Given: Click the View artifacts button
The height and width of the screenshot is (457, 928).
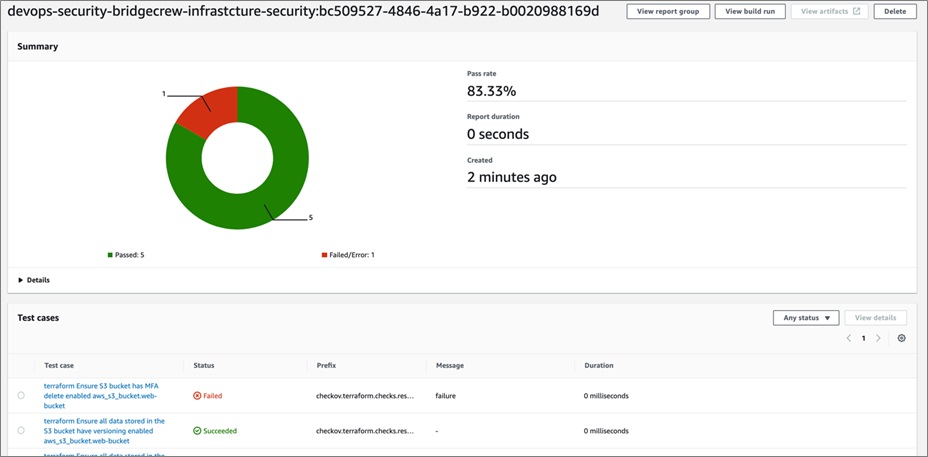Looking at the screenshot, I should (x=830, y=11).
